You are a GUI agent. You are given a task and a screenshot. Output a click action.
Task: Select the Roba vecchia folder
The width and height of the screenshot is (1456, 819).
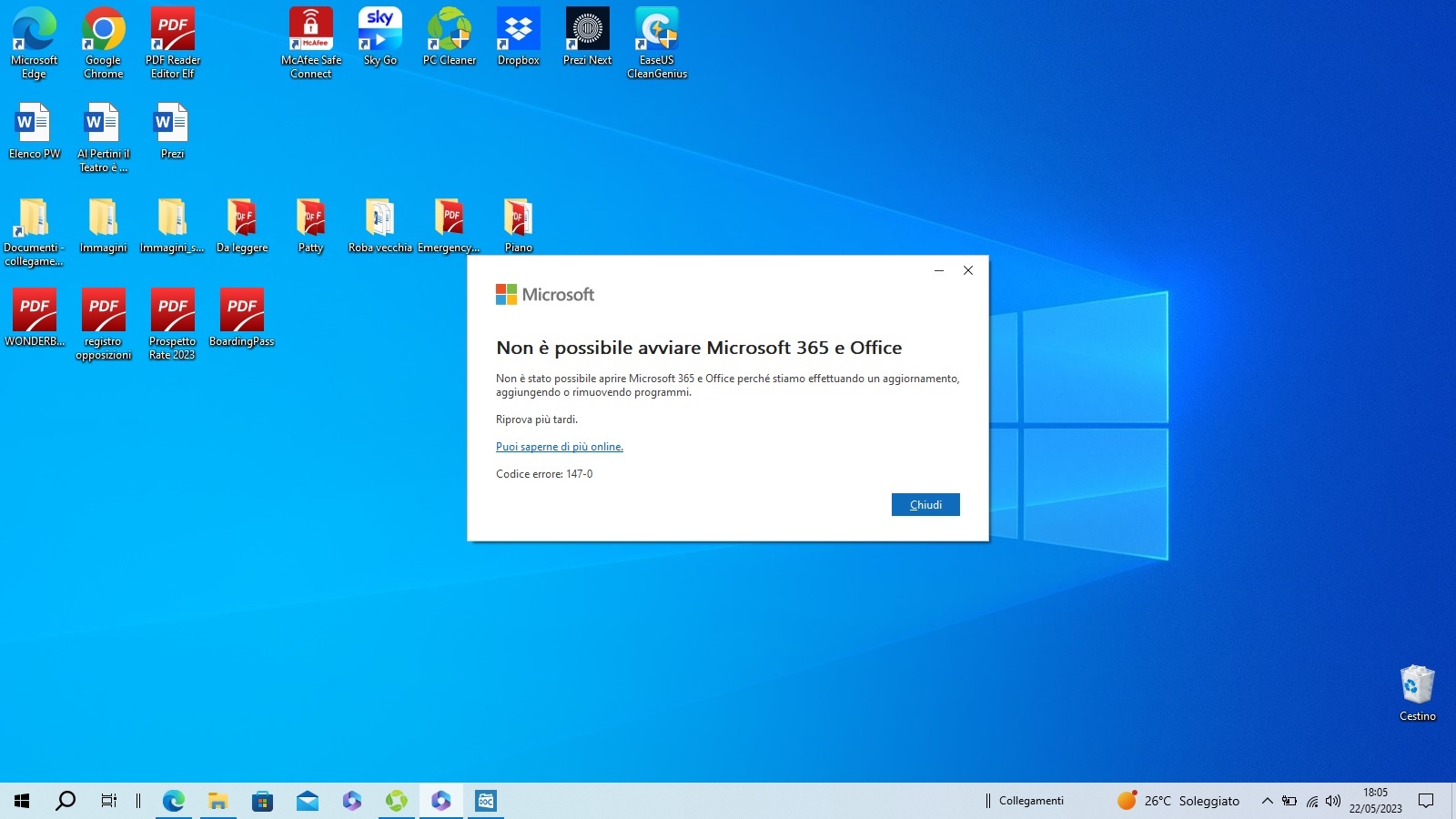click(380, 226)
